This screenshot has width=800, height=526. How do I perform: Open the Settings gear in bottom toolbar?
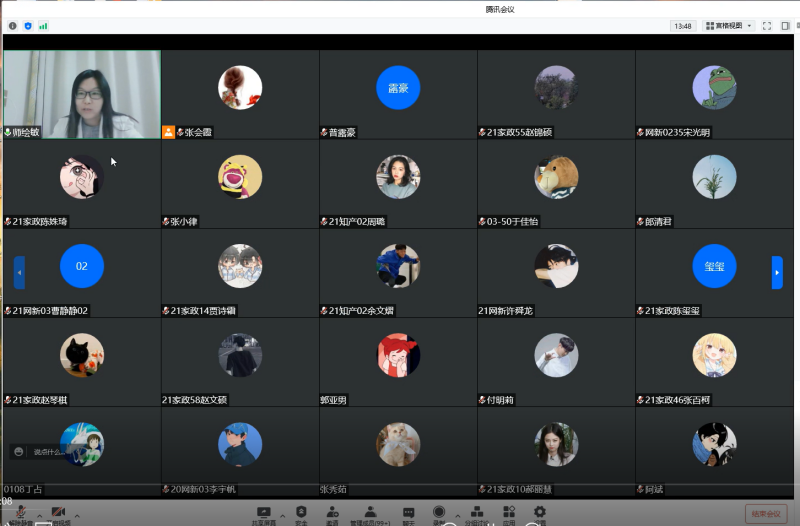click(x=540, y=512)
